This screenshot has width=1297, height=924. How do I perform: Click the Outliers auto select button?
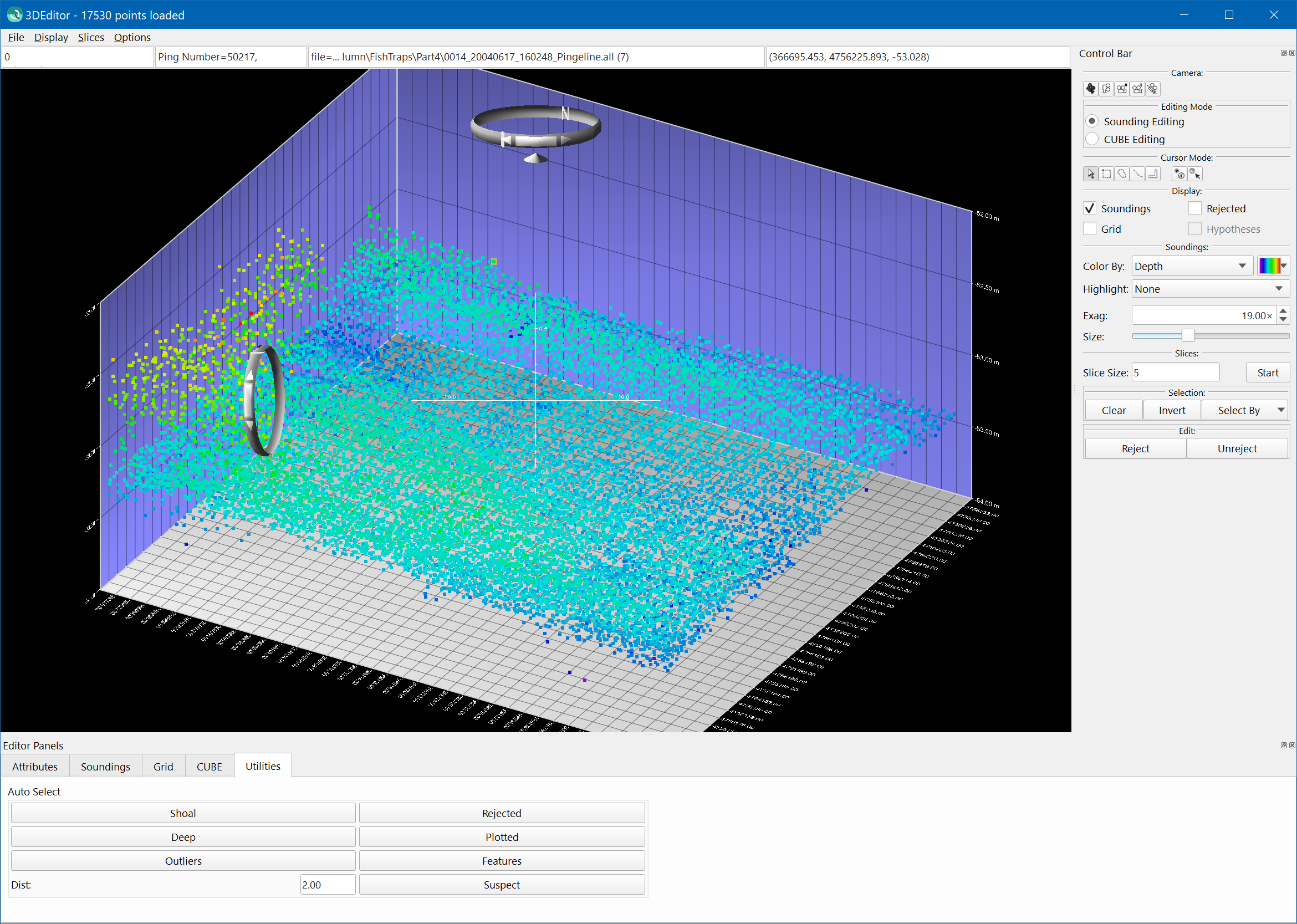pos(183,861)
